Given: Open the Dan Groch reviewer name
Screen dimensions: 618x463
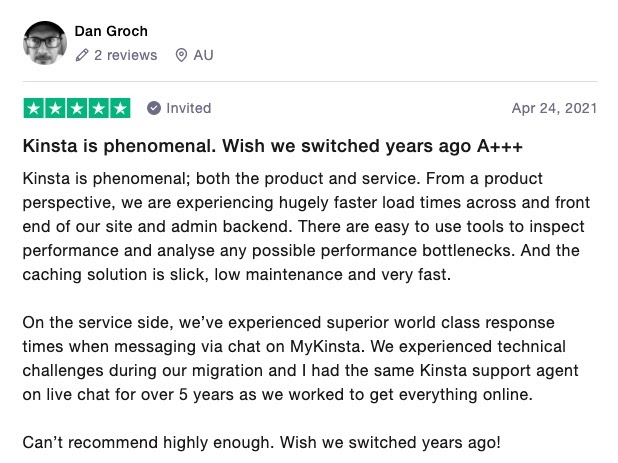Looking at the screenshot, I should coord(111,31).
